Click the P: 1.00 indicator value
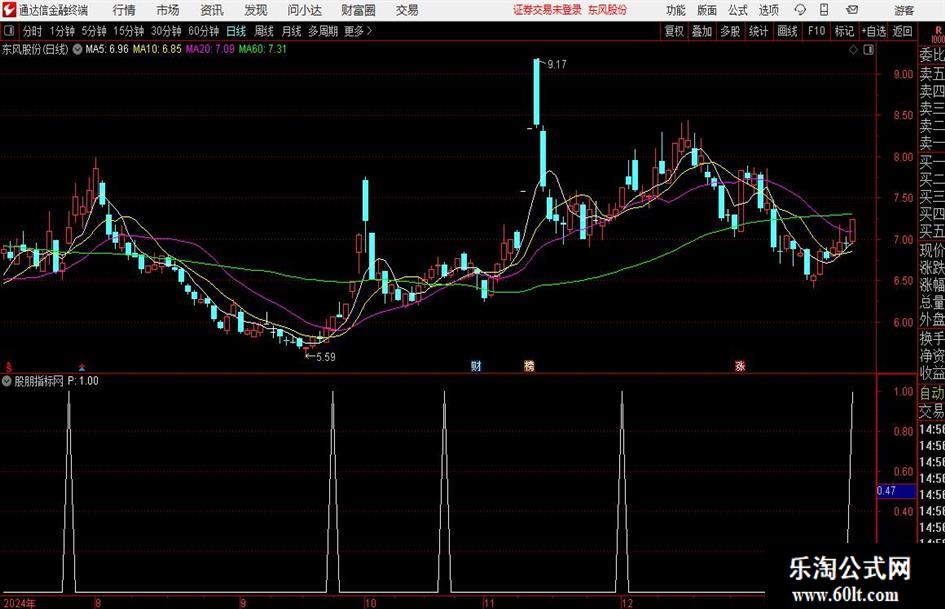 pos(83,381)
